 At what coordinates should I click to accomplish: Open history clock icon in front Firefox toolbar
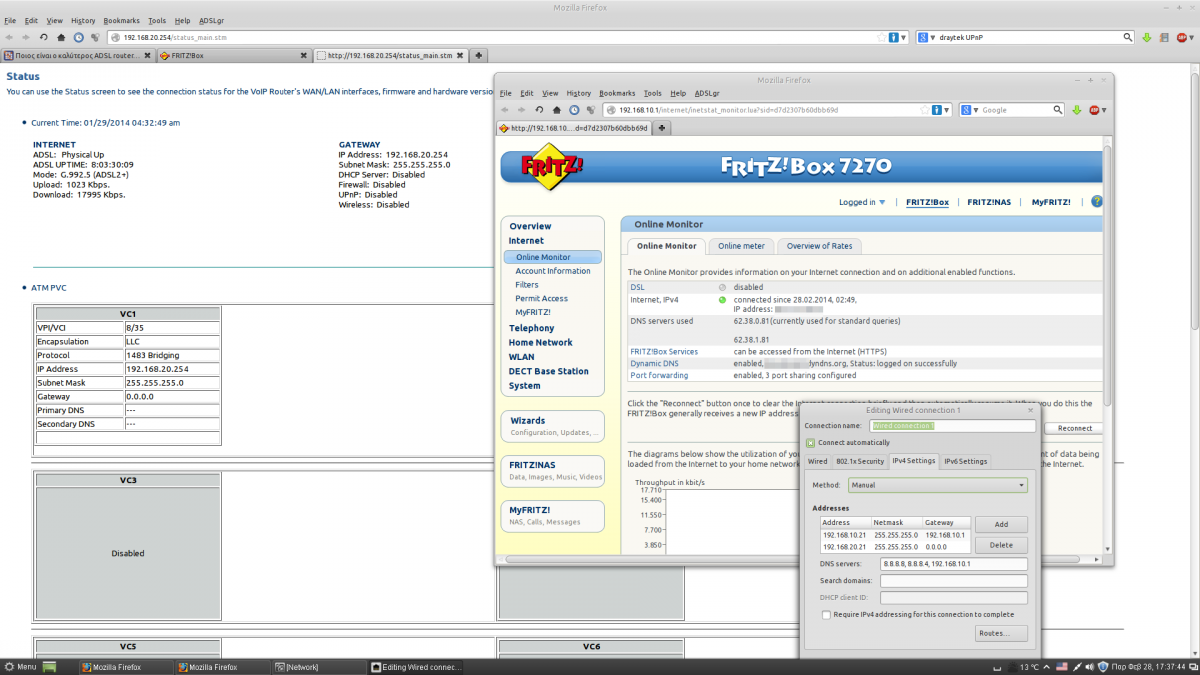pos(574,109)
